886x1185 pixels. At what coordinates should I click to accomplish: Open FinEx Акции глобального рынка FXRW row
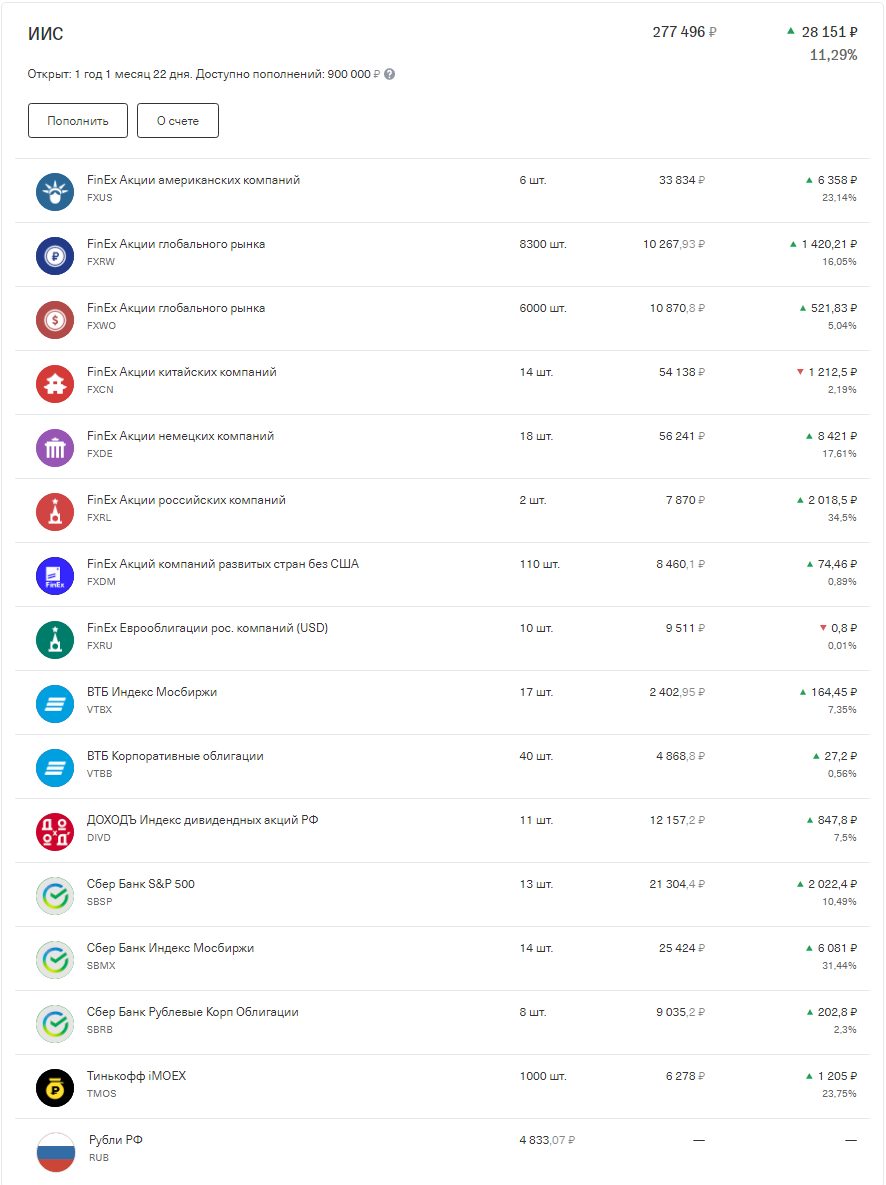point(442,255)
